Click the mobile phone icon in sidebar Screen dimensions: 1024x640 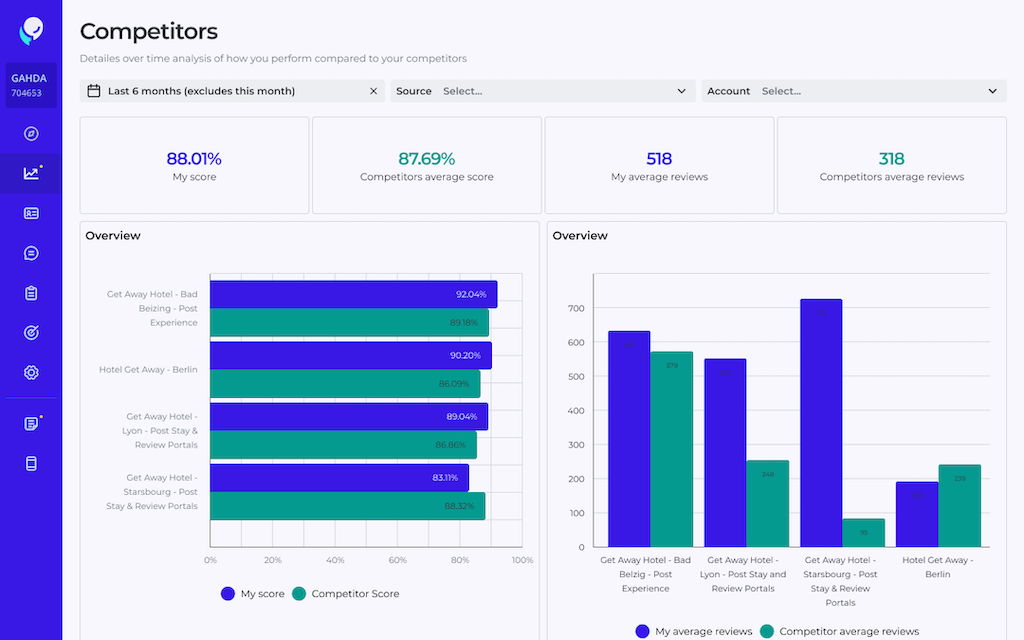[x=31, y=464]
